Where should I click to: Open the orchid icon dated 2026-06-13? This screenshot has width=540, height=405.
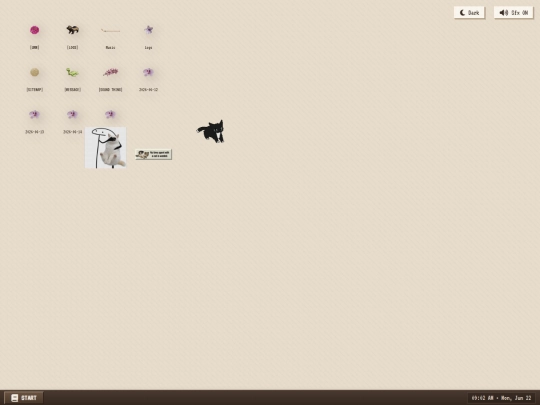pyautogui.click(x=34, y=114)
